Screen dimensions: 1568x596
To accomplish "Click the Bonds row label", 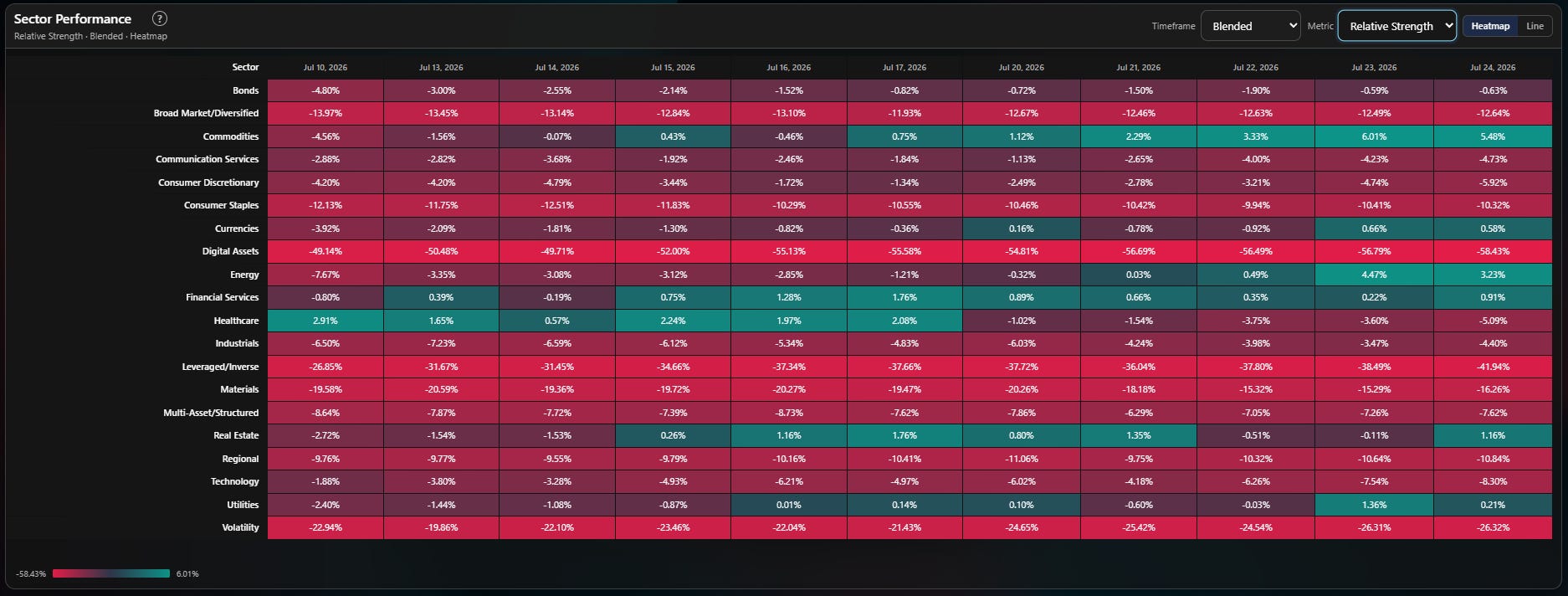I will [x=245, y=90].
